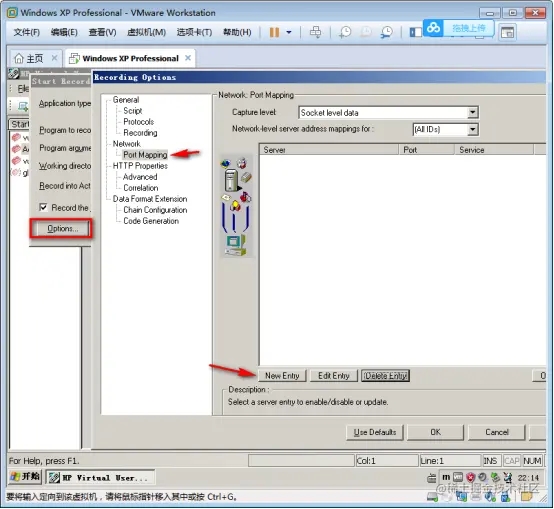This screenshot has height=509, width=554.
Task: Click the keyboard language bar icon in XP taskbar
Action: pyautogui.click(x=432, y=478)
